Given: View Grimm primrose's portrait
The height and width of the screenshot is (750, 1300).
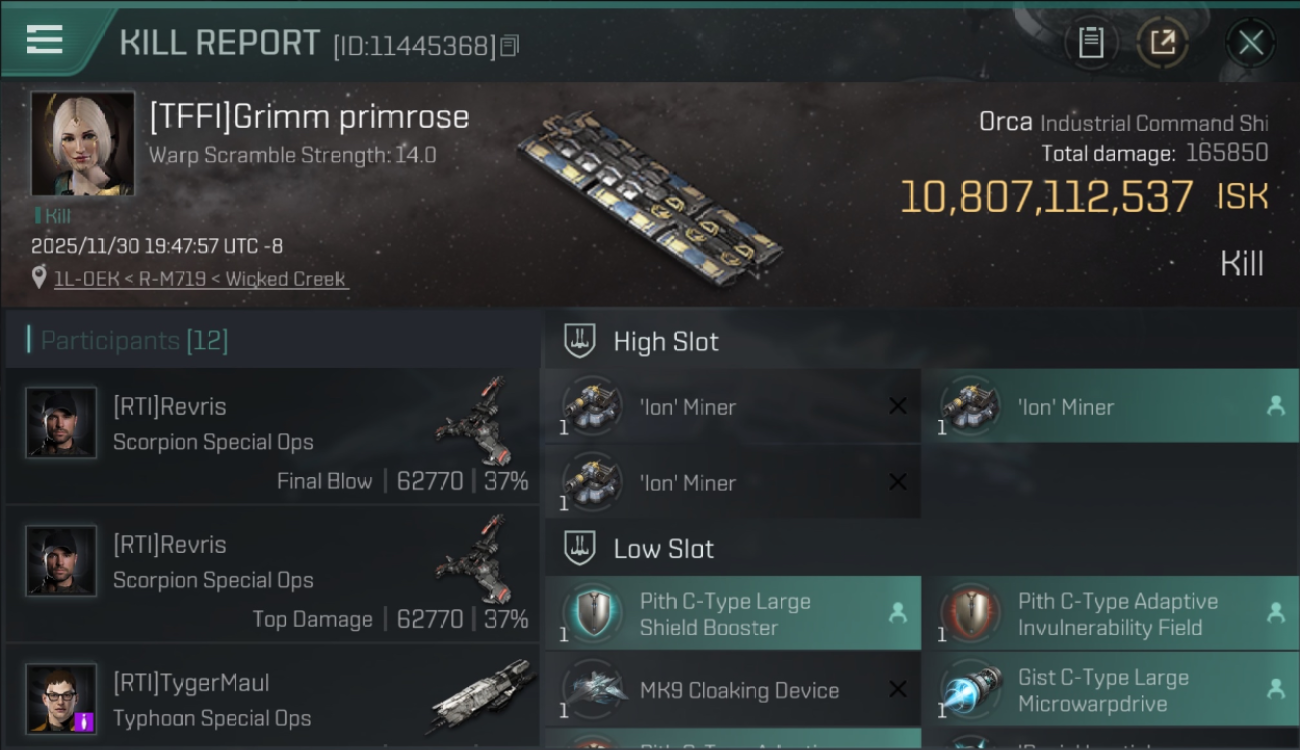Looking at the screenshot, I should (82, 143).
